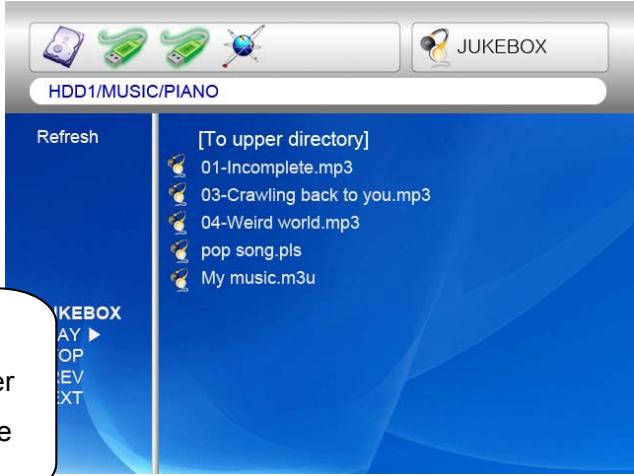Click the music icon beside pop song.pls

tap(180, 250)
